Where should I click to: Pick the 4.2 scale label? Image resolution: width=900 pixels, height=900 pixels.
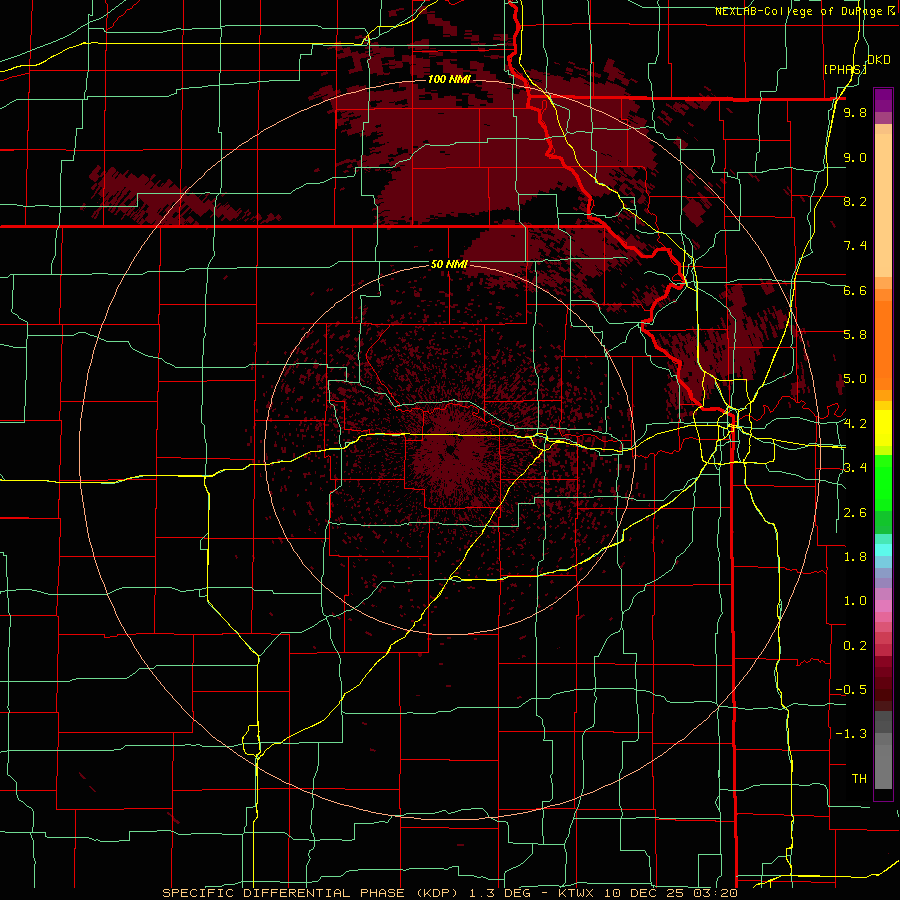click(855, 424)
